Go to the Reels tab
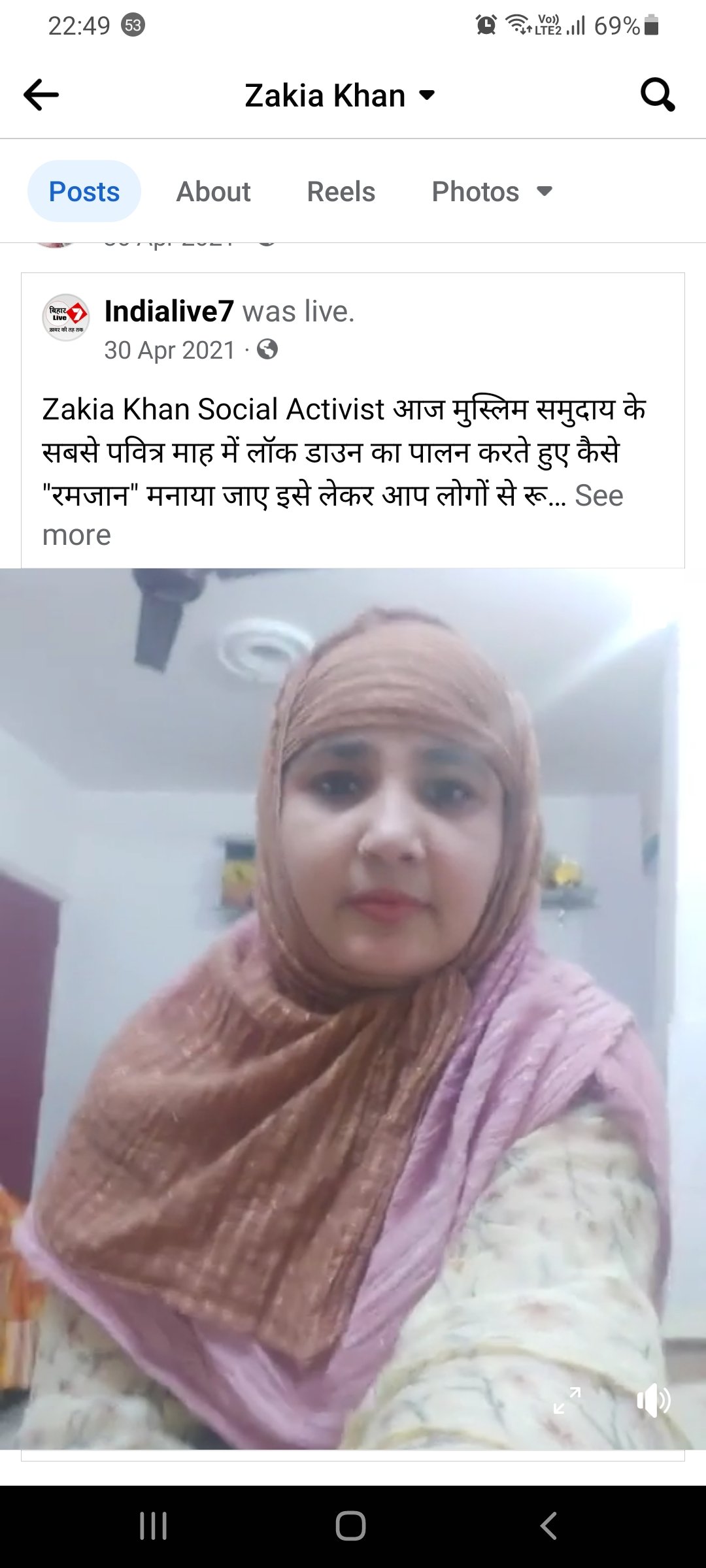706x1568 pixels. pyautogui.click(x=341, y=191)
